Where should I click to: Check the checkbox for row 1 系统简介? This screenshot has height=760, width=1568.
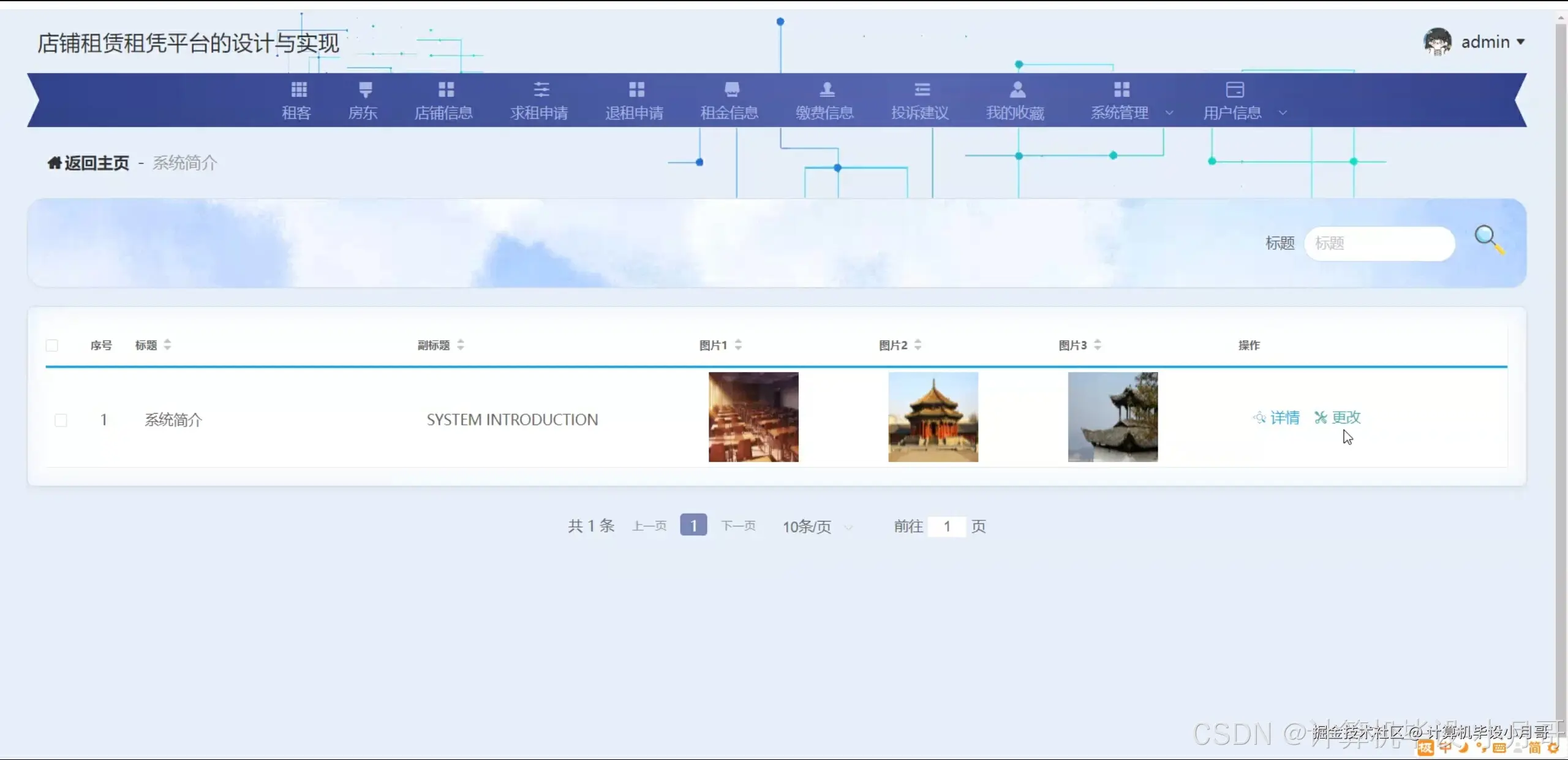pyautogui.click(x=61, y=420)
